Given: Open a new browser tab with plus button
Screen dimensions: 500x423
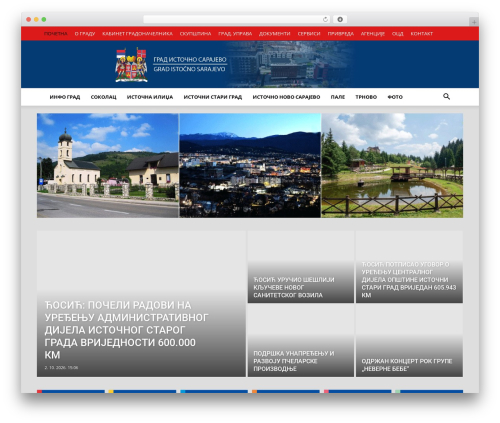Looking at the screenshot, I should pyautogui.click(x=474, y=22).
